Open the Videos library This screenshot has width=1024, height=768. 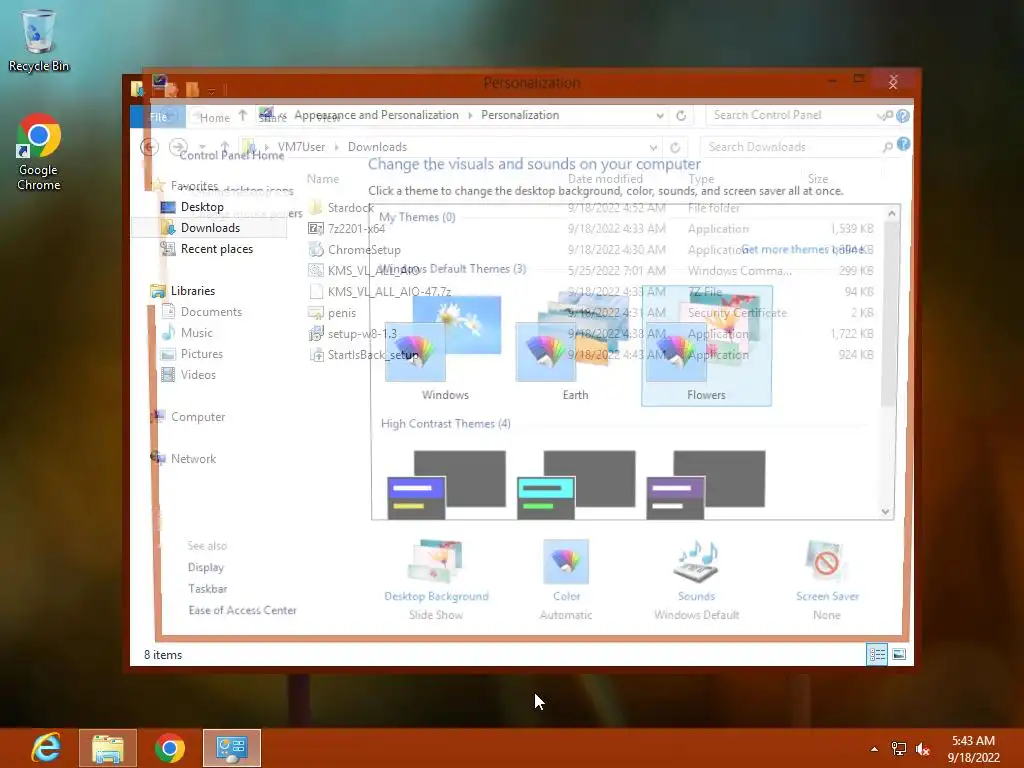198,374
